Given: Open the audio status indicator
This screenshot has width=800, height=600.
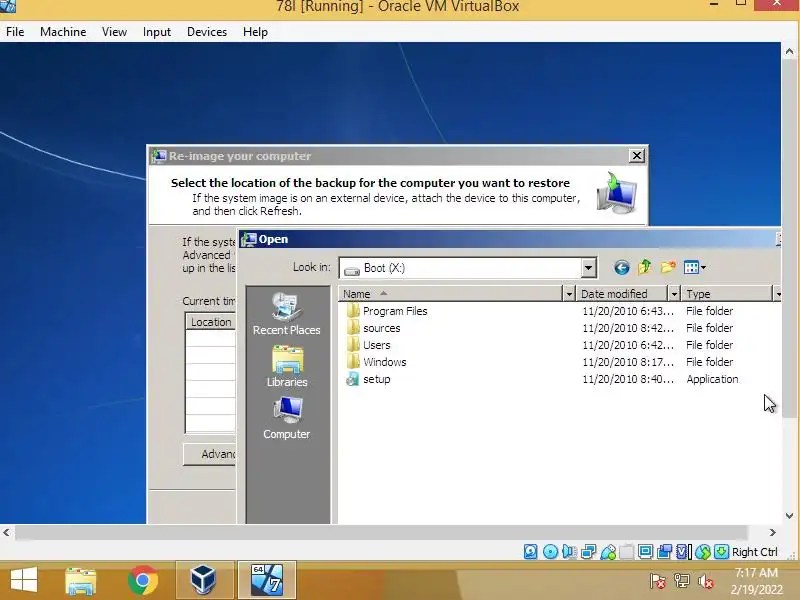Looking at the screenshot, I should [569, 552].
